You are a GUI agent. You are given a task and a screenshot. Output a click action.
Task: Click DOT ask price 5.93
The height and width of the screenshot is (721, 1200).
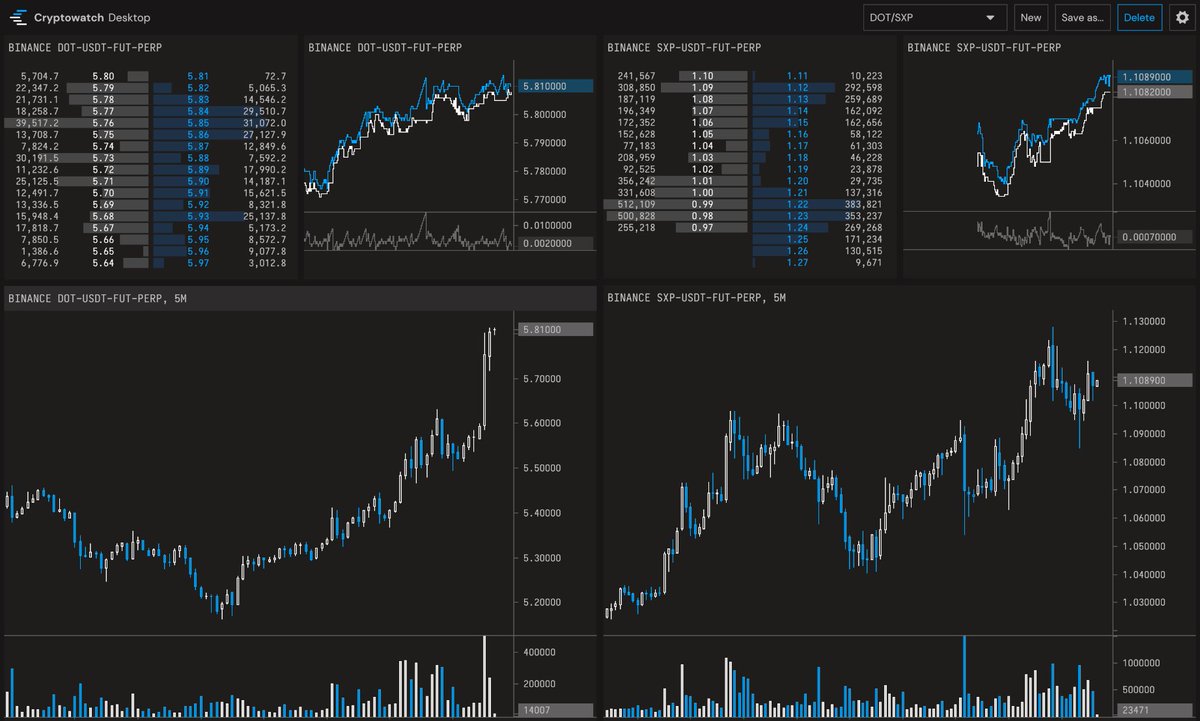[x=198, y=216]
